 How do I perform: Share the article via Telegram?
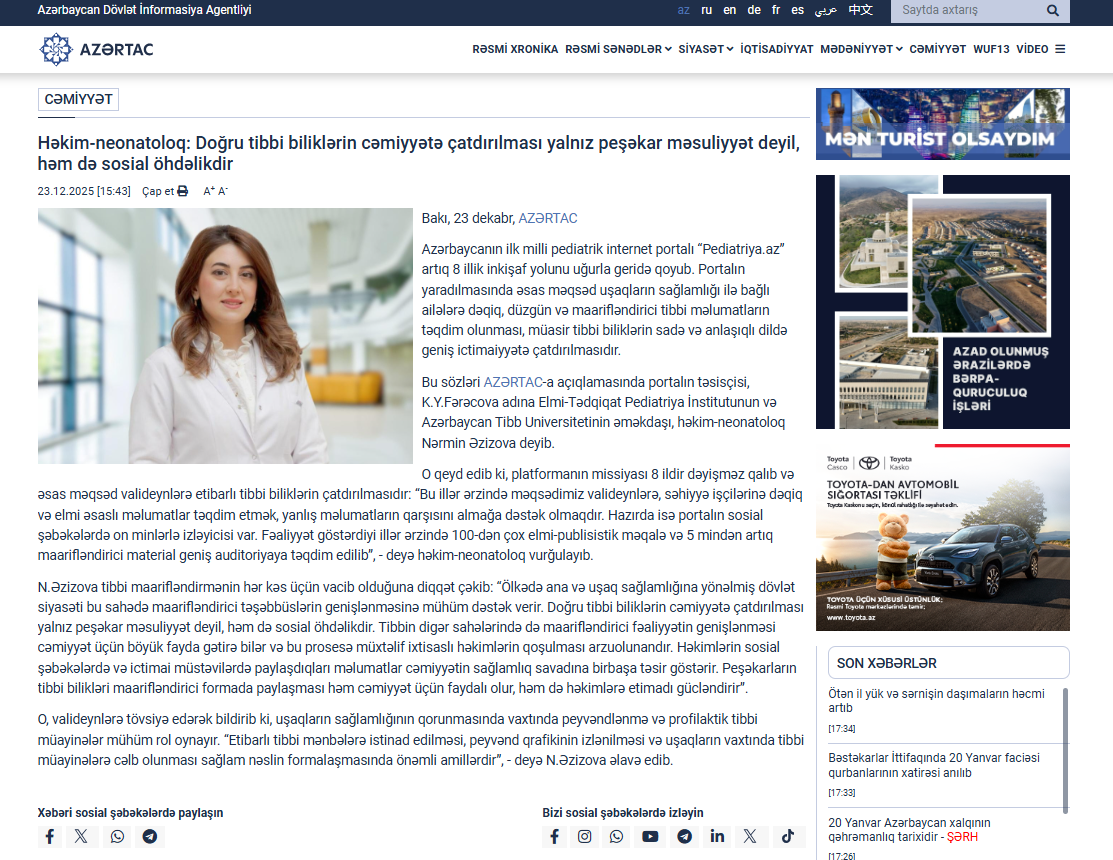[x=150, y=837]
